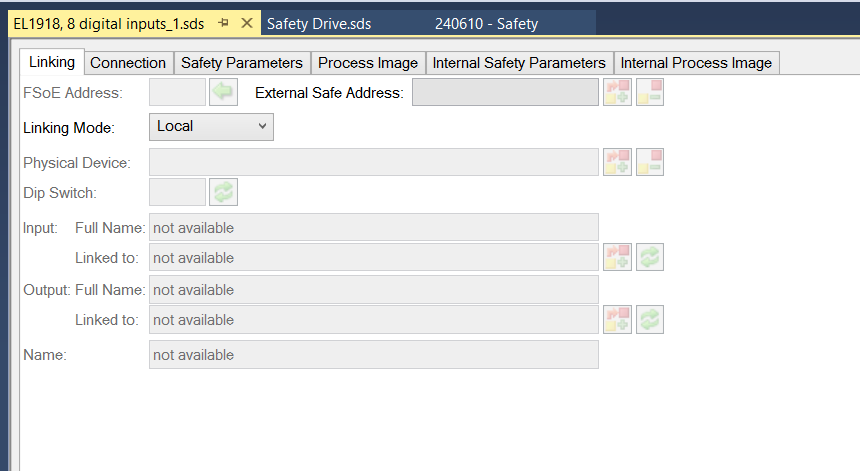Viewport: 860px width, 471px height.
Task: Click the green arrow beside FSoE Address
Action: pyautogui.click(x=221, y=93)
